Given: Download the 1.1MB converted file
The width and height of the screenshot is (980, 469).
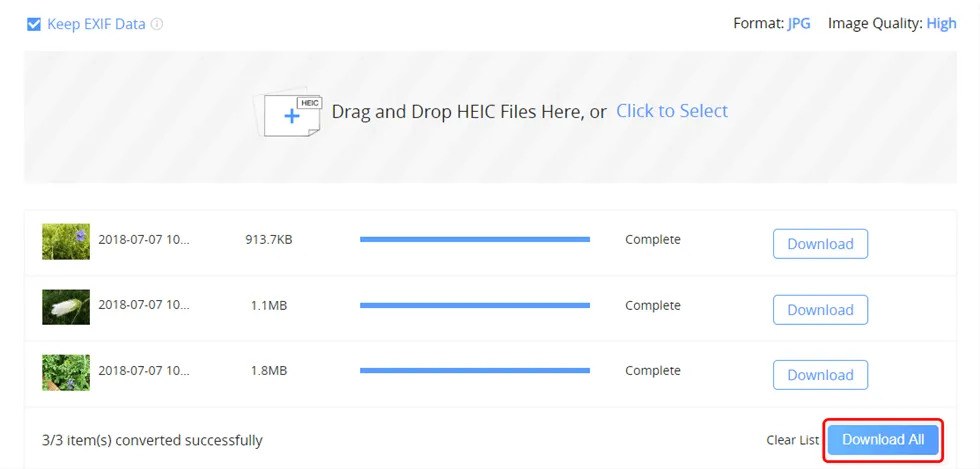Looking at the screenshot, I should (820, 310).
